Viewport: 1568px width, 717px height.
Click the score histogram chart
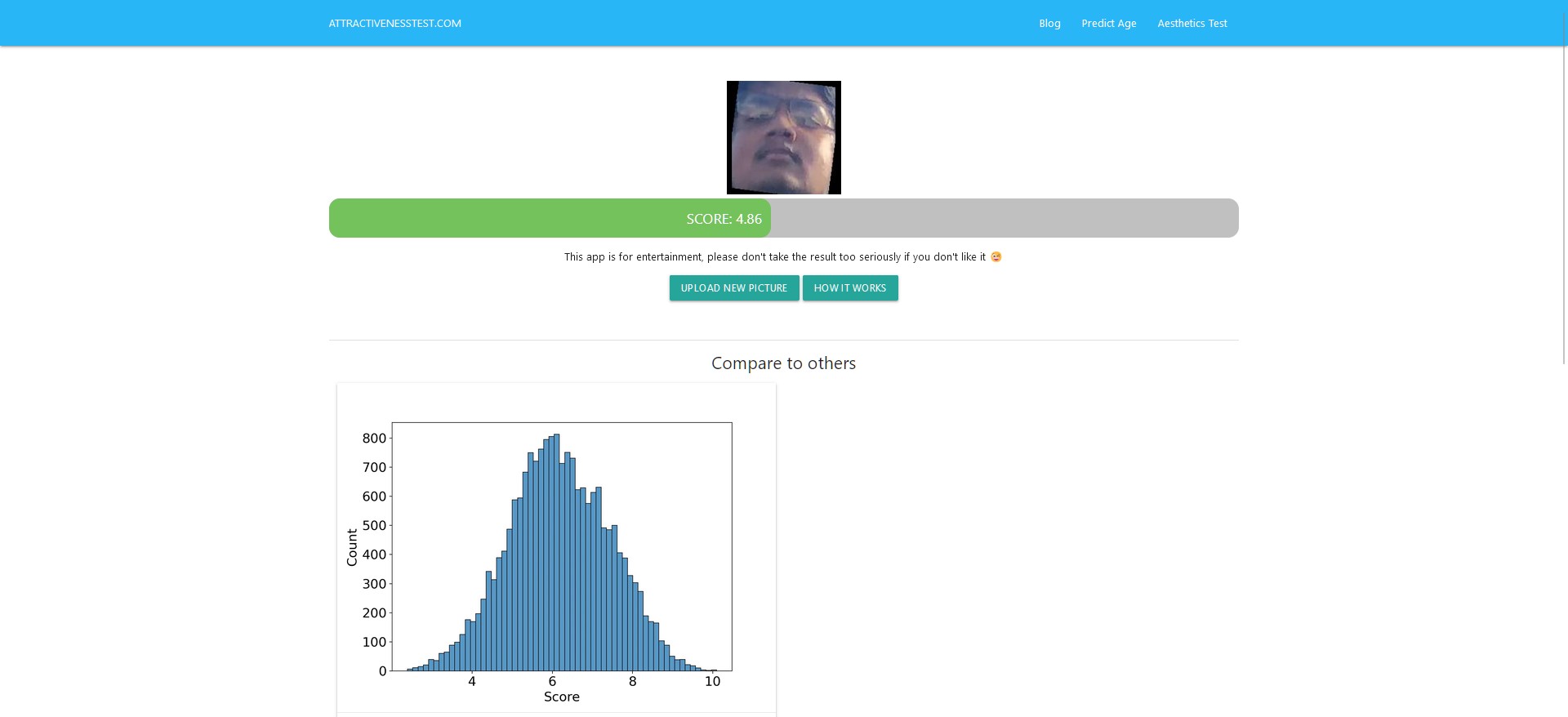click(556, 548)
